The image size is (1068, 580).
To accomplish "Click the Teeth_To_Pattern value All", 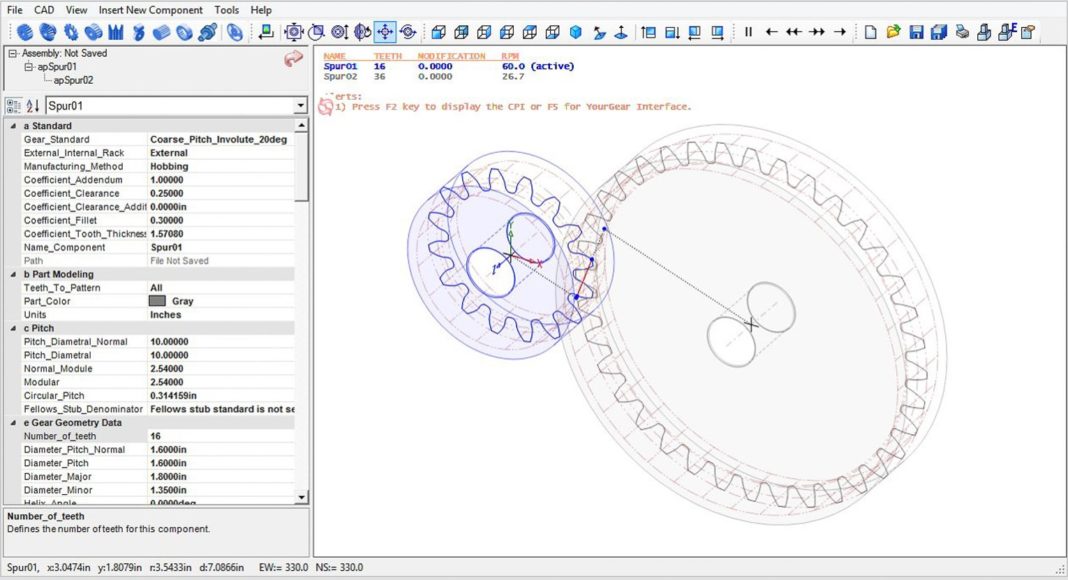I will [x=221, y=288].
